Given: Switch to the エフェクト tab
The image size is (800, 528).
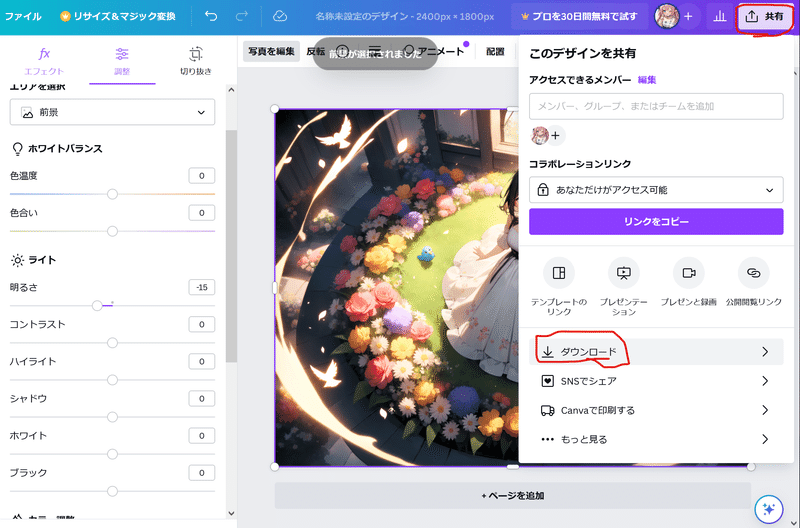Looking at the screenshot, I should (44, 61).
